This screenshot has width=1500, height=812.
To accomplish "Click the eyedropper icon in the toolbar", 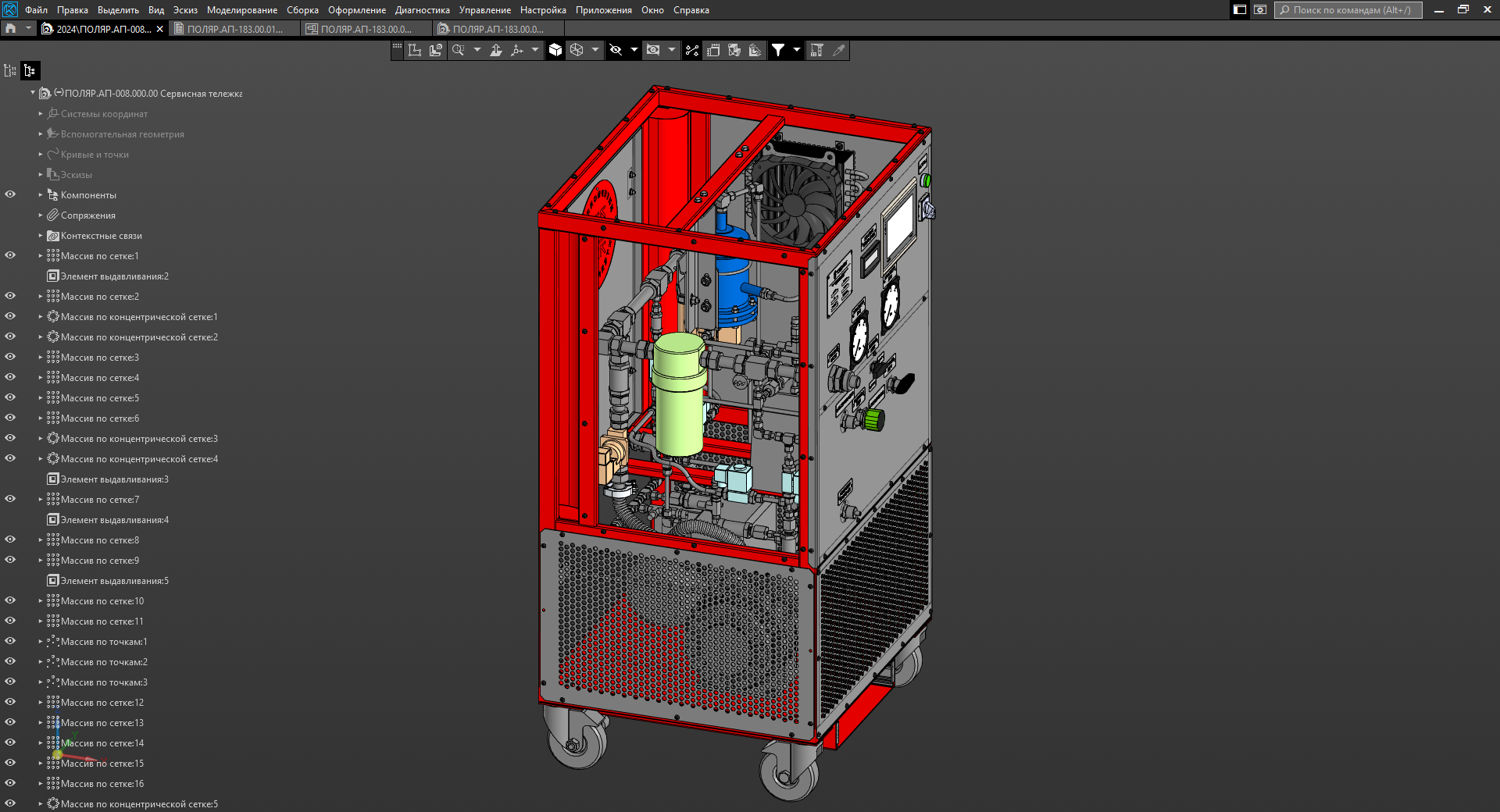I will (x=839, y=50).
